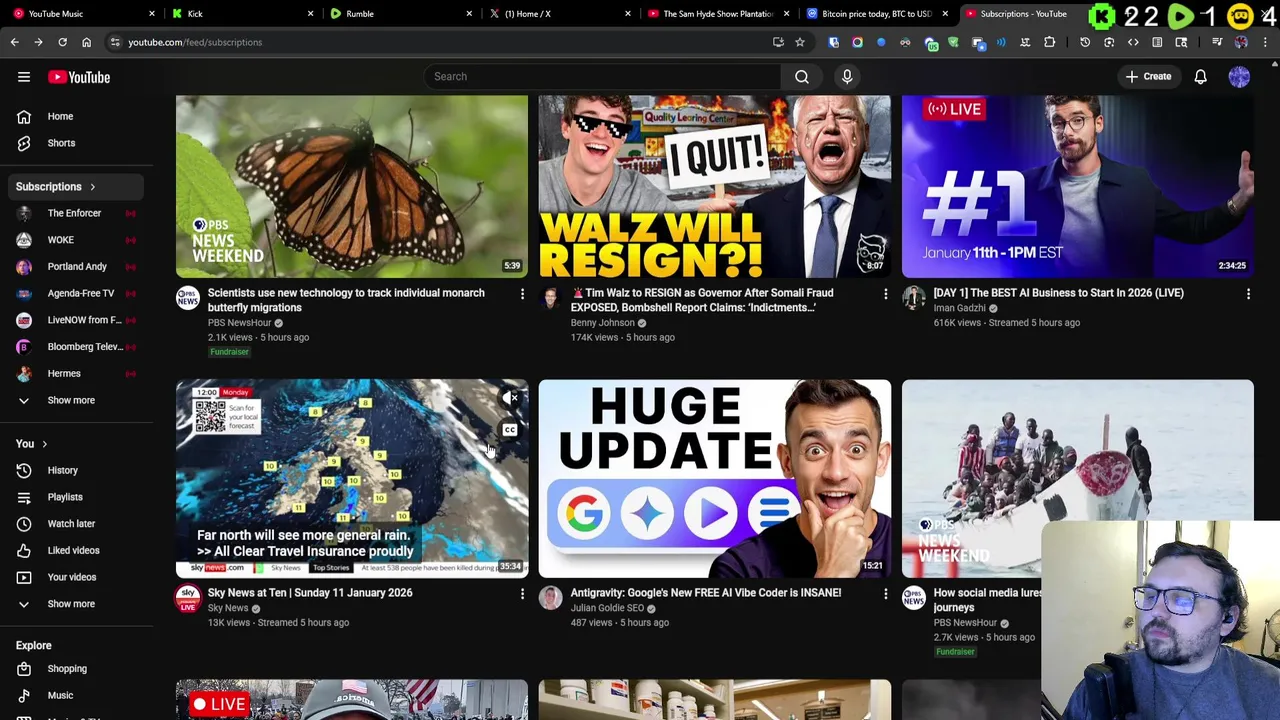Open Sky News channel avatar
Image resolution: width=1280 pixels, height=720 pixels.
pyautogui.click(x=188, y=598)
